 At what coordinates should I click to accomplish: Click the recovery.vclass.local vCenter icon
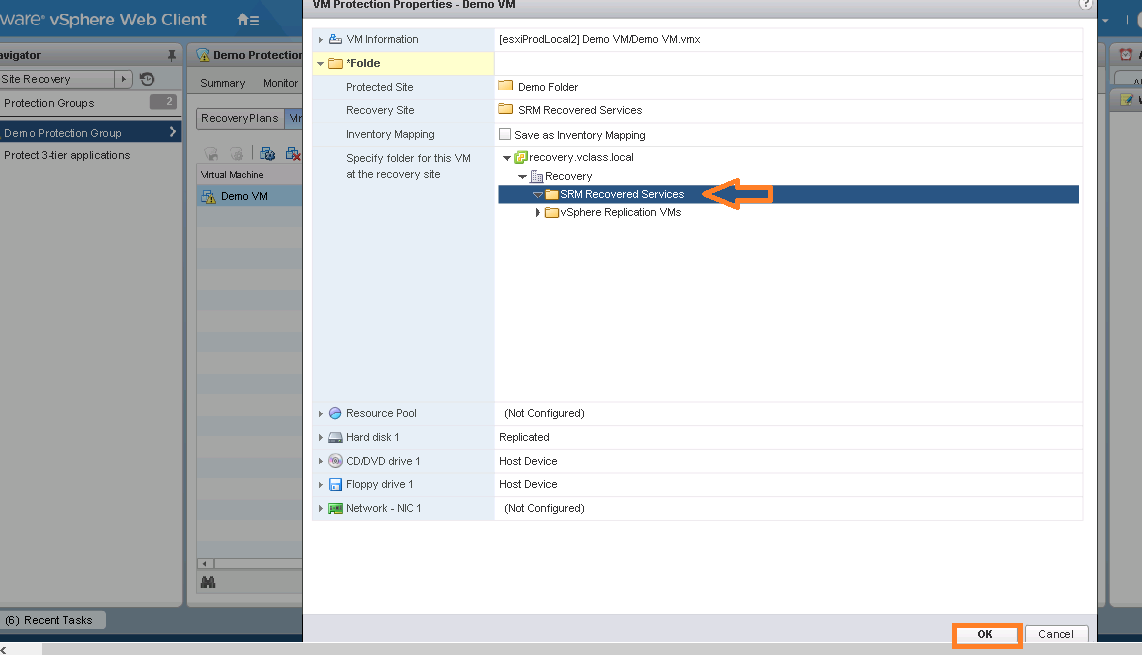(521, 157)
